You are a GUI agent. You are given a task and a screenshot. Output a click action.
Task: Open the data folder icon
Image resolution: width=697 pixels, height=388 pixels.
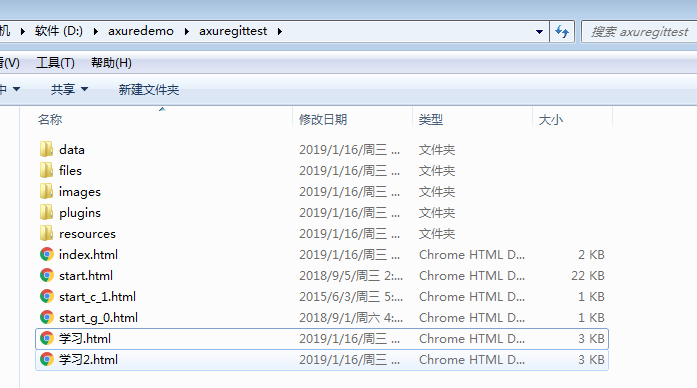click(46, 149)
